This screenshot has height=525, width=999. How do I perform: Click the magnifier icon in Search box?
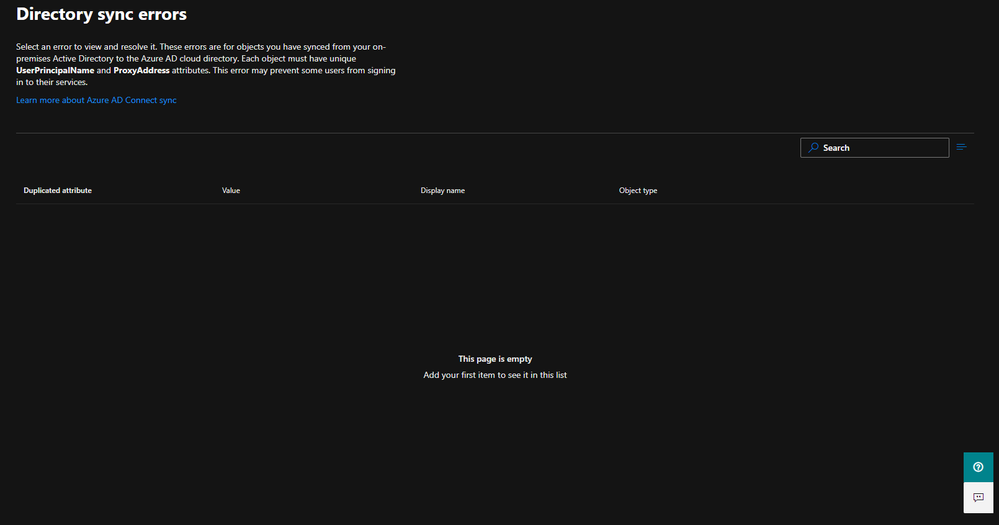813,148
